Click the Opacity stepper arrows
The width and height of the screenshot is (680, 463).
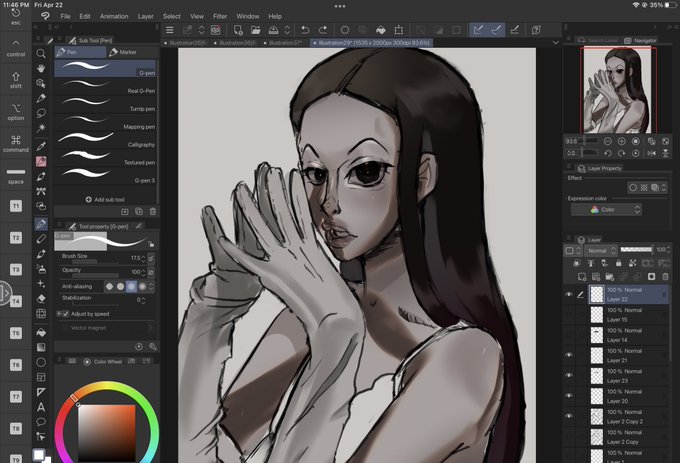point(144,272)
